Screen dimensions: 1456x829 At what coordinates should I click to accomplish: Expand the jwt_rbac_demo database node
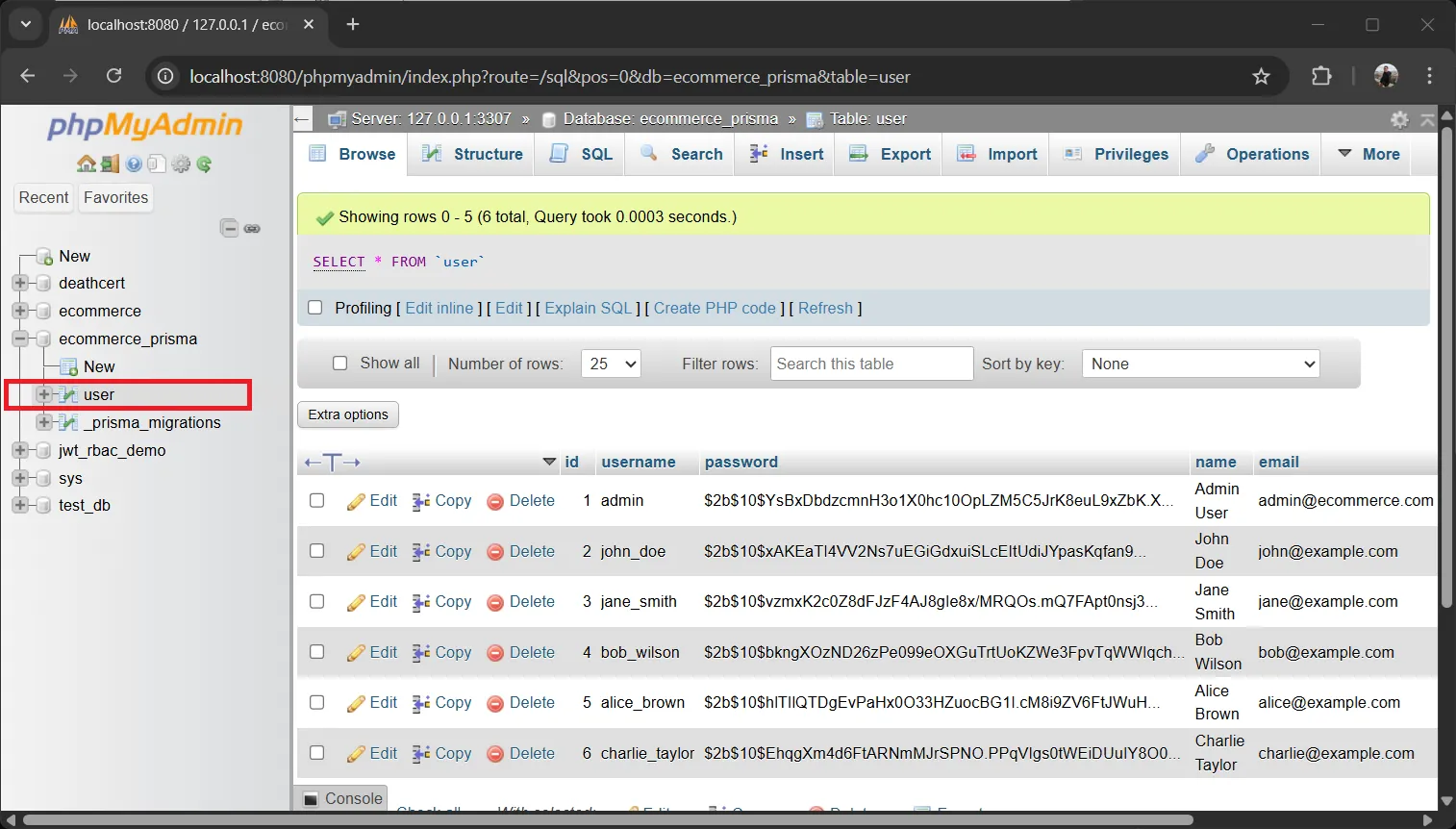coord(19,450)
